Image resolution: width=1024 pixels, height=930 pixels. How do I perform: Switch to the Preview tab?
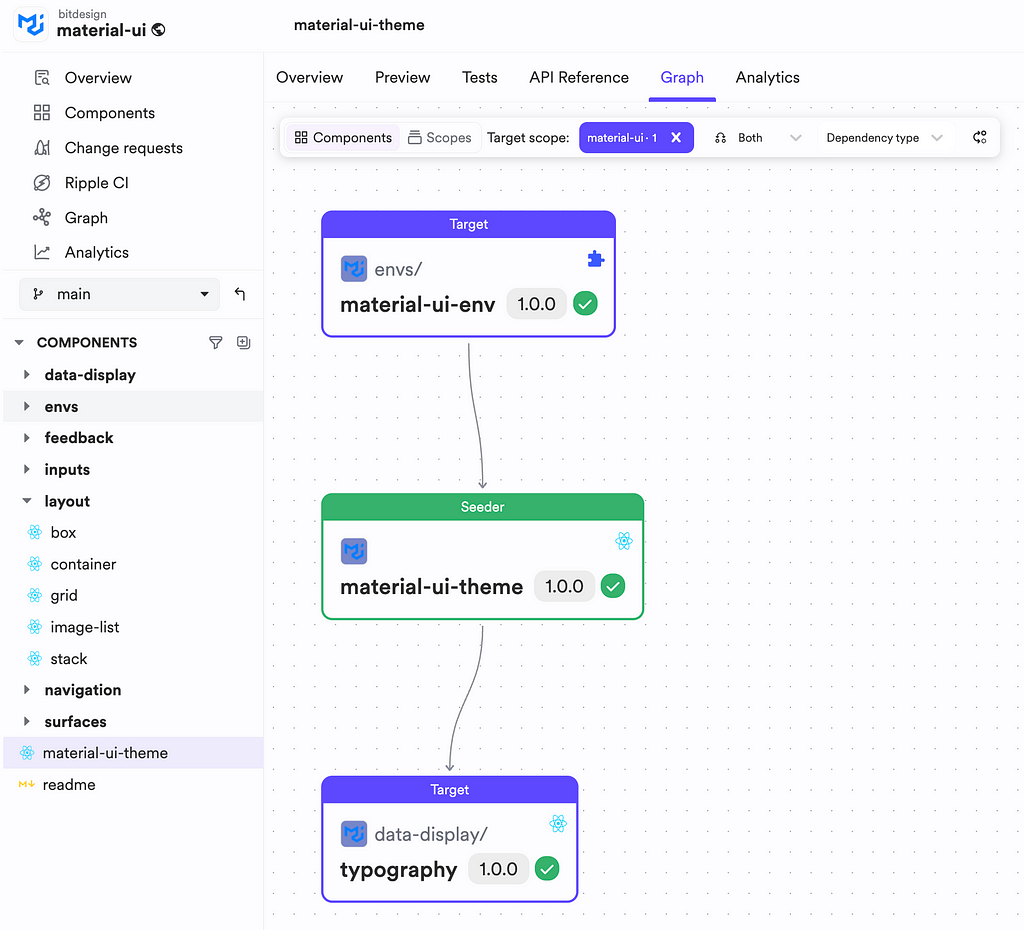pyautogui.click(x=402, y=78)
